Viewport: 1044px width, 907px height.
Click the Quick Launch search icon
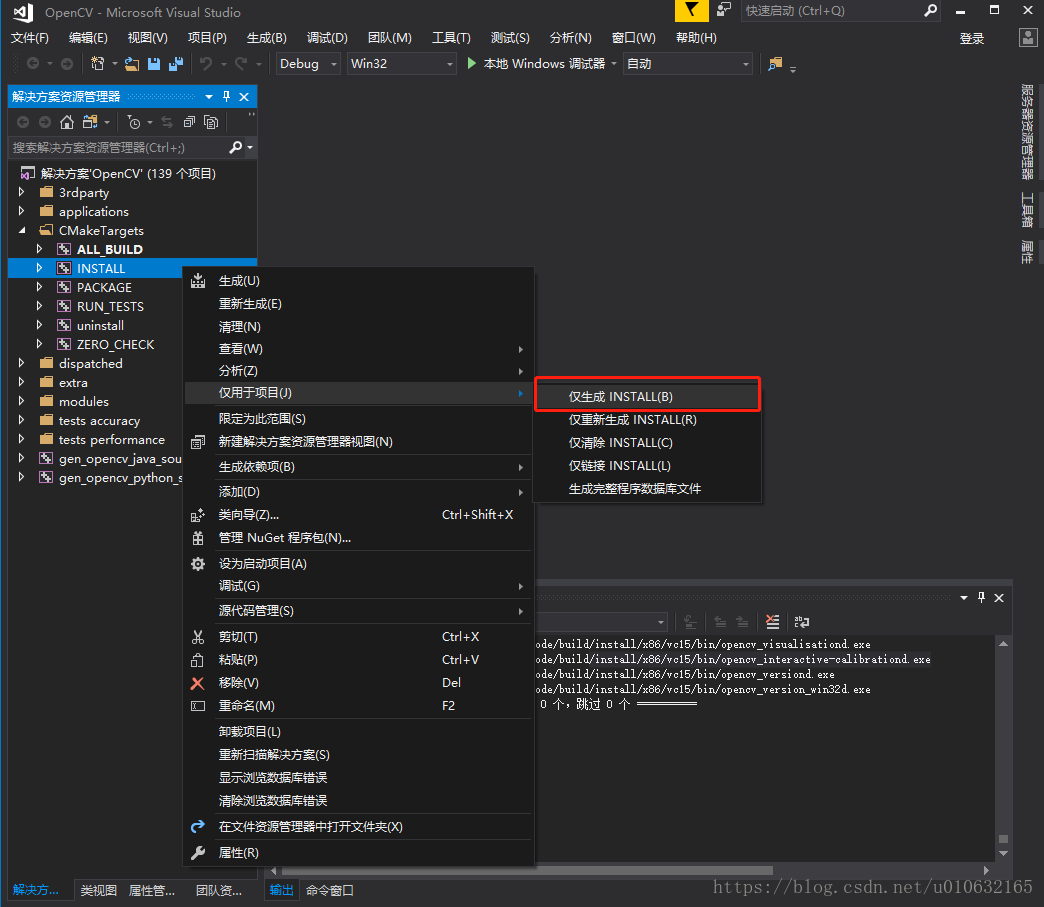coord(930,11)
